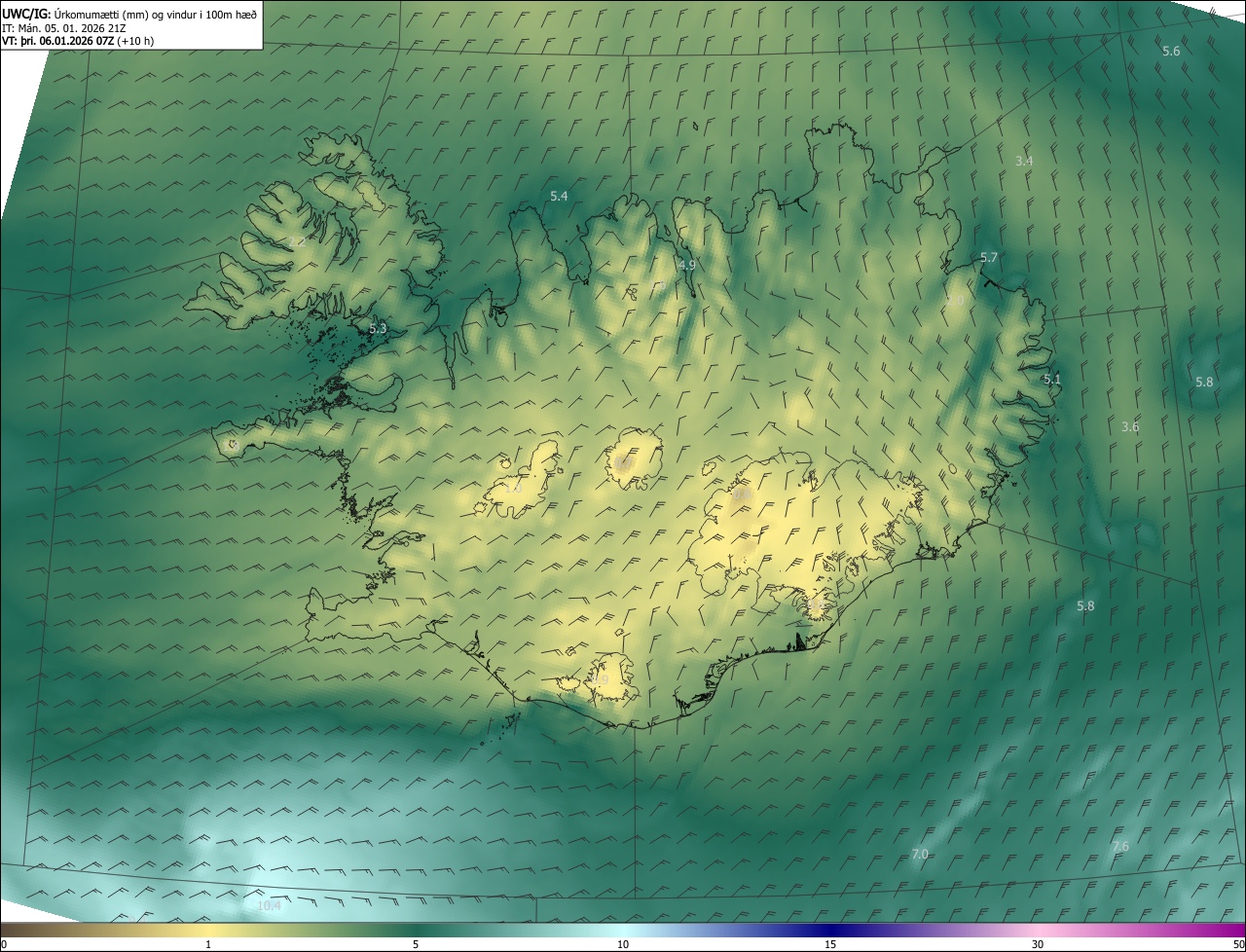
Task: Click the VT: þri. 06.01.2026 07Z line
Action: pos(78,41)
